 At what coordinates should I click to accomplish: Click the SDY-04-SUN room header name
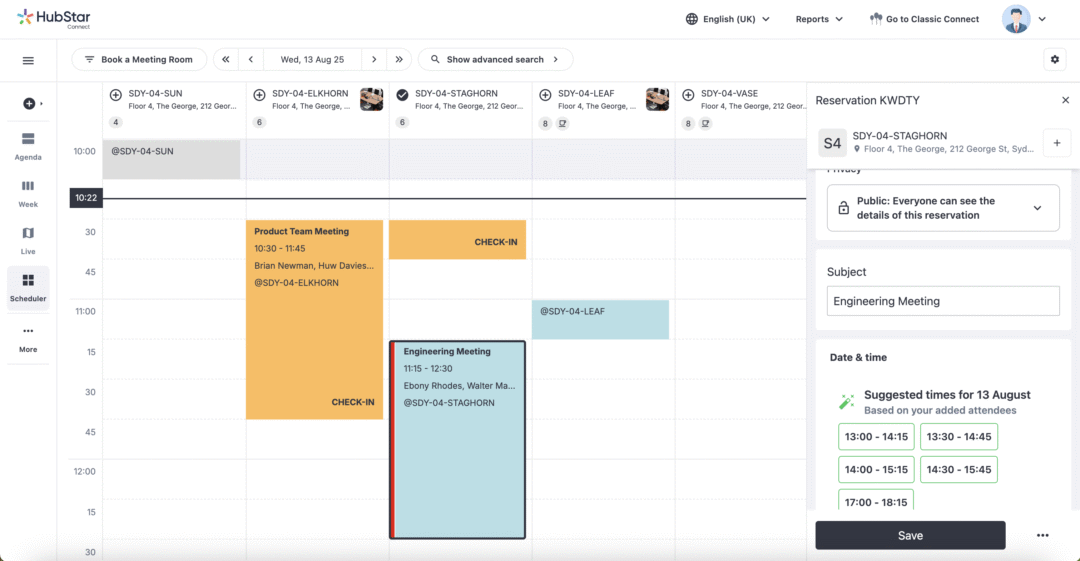156,93
